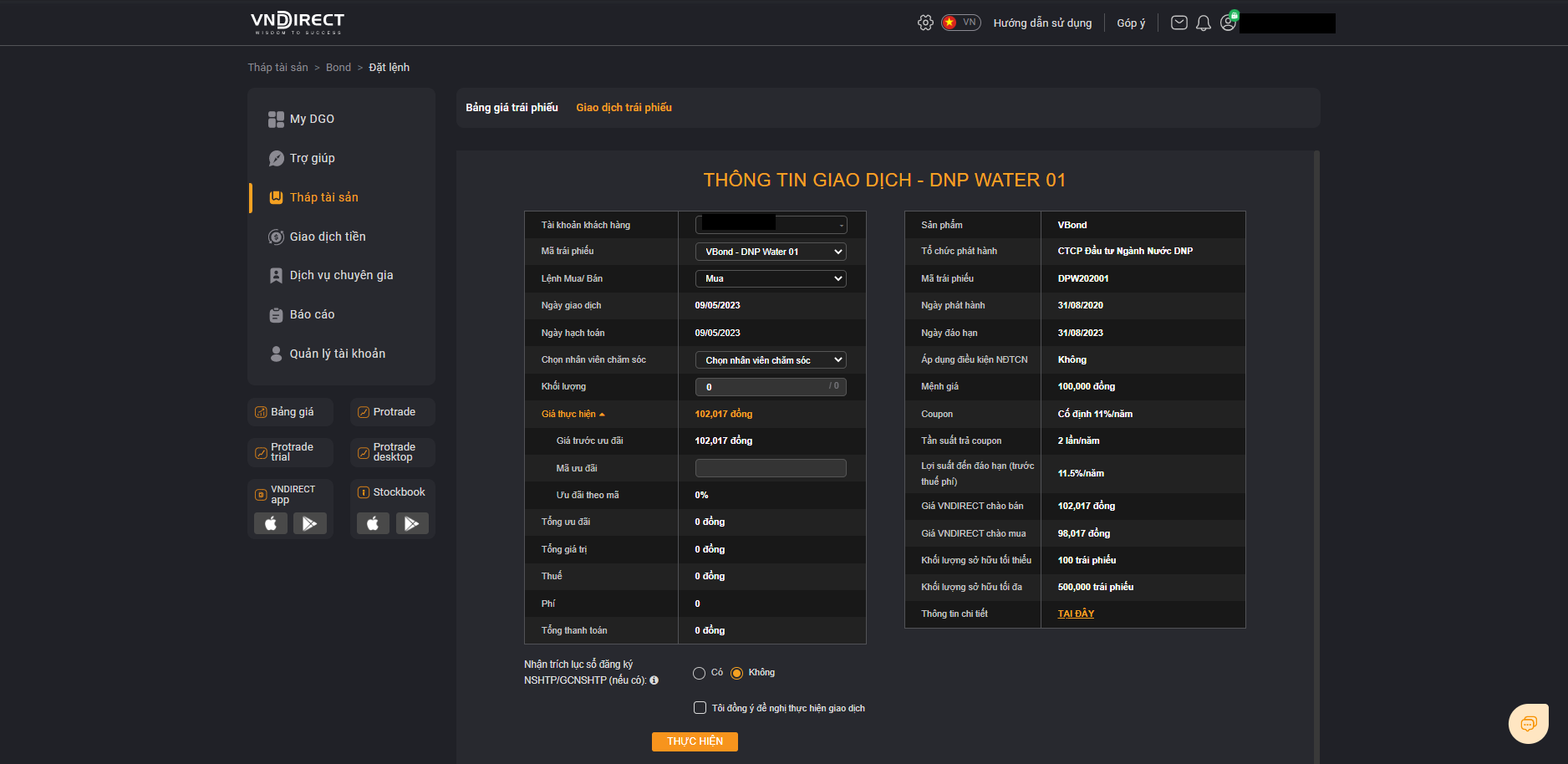The width and height of the screenshot is (1568, 764).
Task: Click the 11.5%/năm yield value
Action: click(1081, 473)
